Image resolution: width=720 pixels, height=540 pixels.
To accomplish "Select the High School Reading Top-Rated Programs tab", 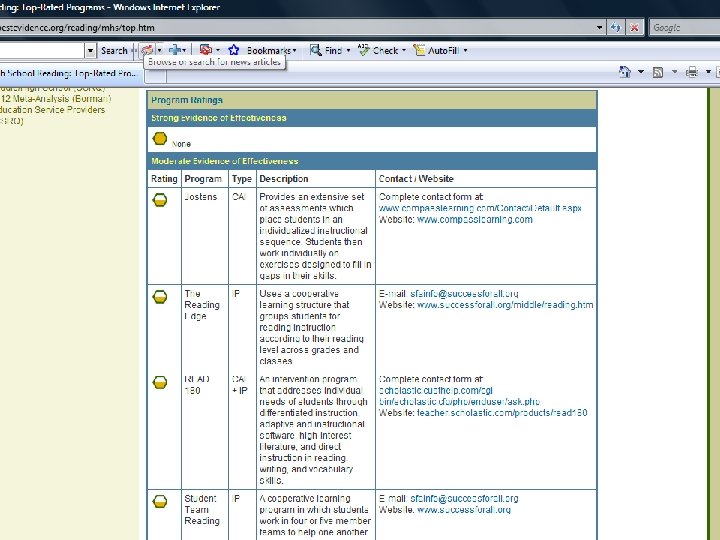I will pos(71,73).
